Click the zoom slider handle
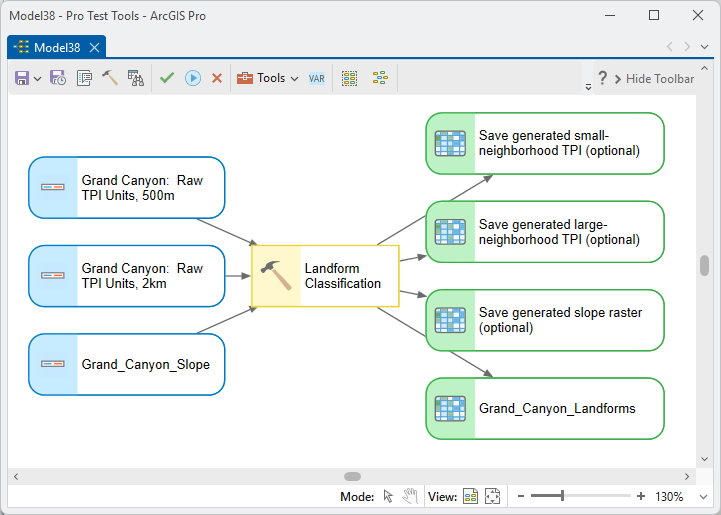This screenshot has width=721, height=515. [x=562, y=496]
